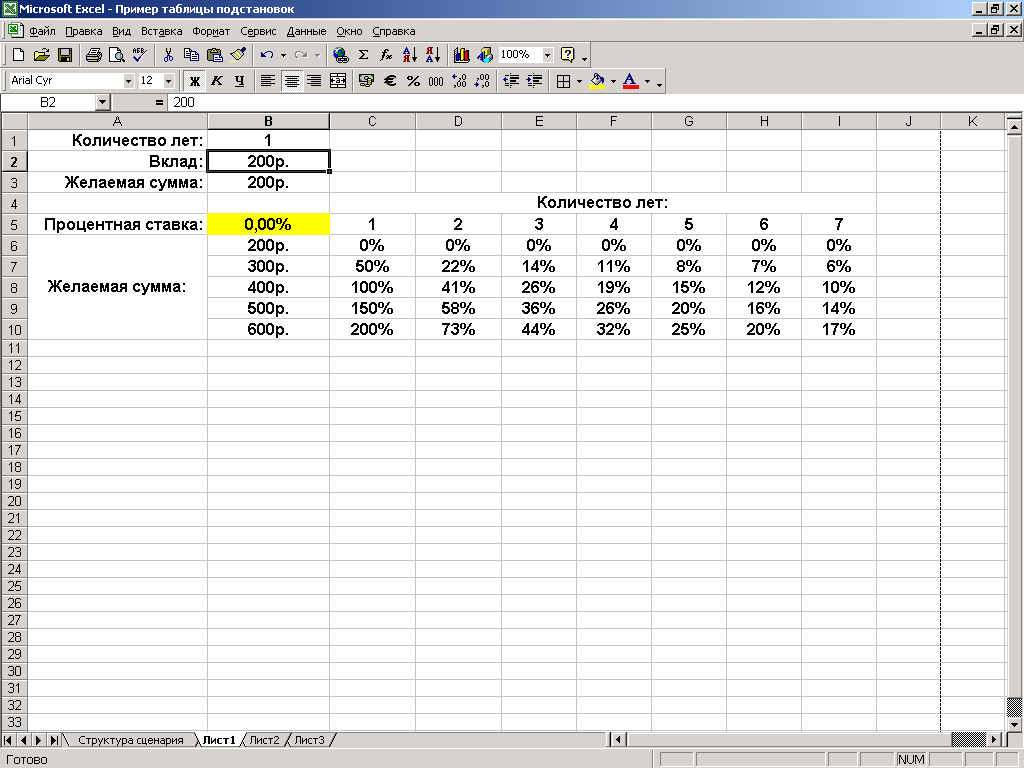The width and height of the screenshot is (1024, 768).
Task: Toggle underline formatting (Ч)
Action: 240,81
